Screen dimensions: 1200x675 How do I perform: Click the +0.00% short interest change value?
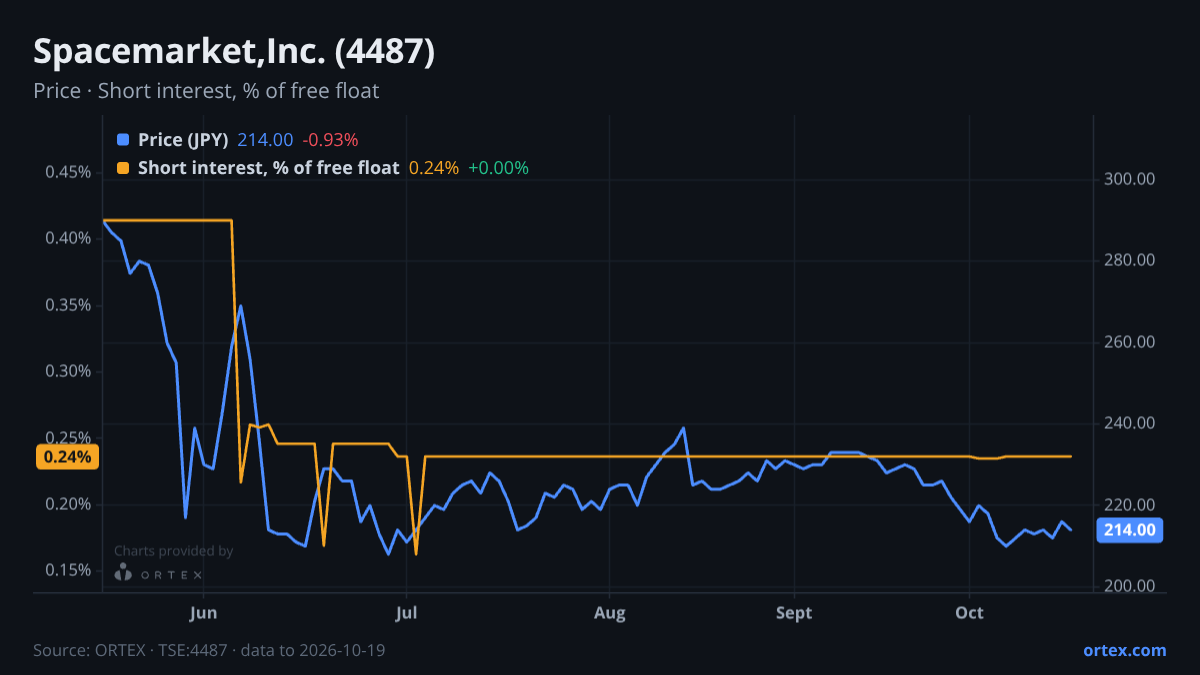point(498,168)
